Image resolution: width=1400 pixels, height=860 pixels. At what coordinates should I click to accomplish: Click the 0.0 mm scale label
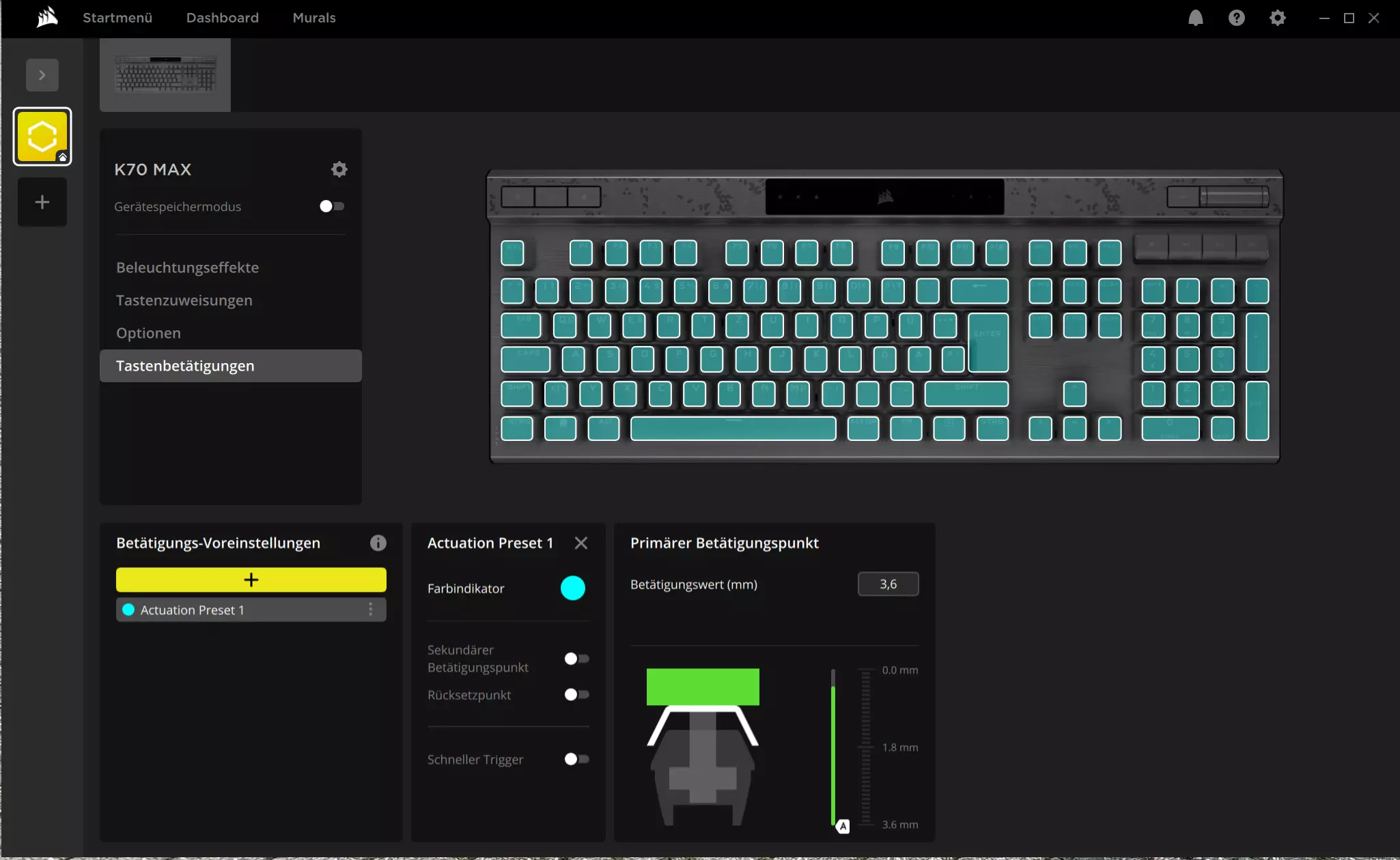pyautogui.click(x=900, y=670)
